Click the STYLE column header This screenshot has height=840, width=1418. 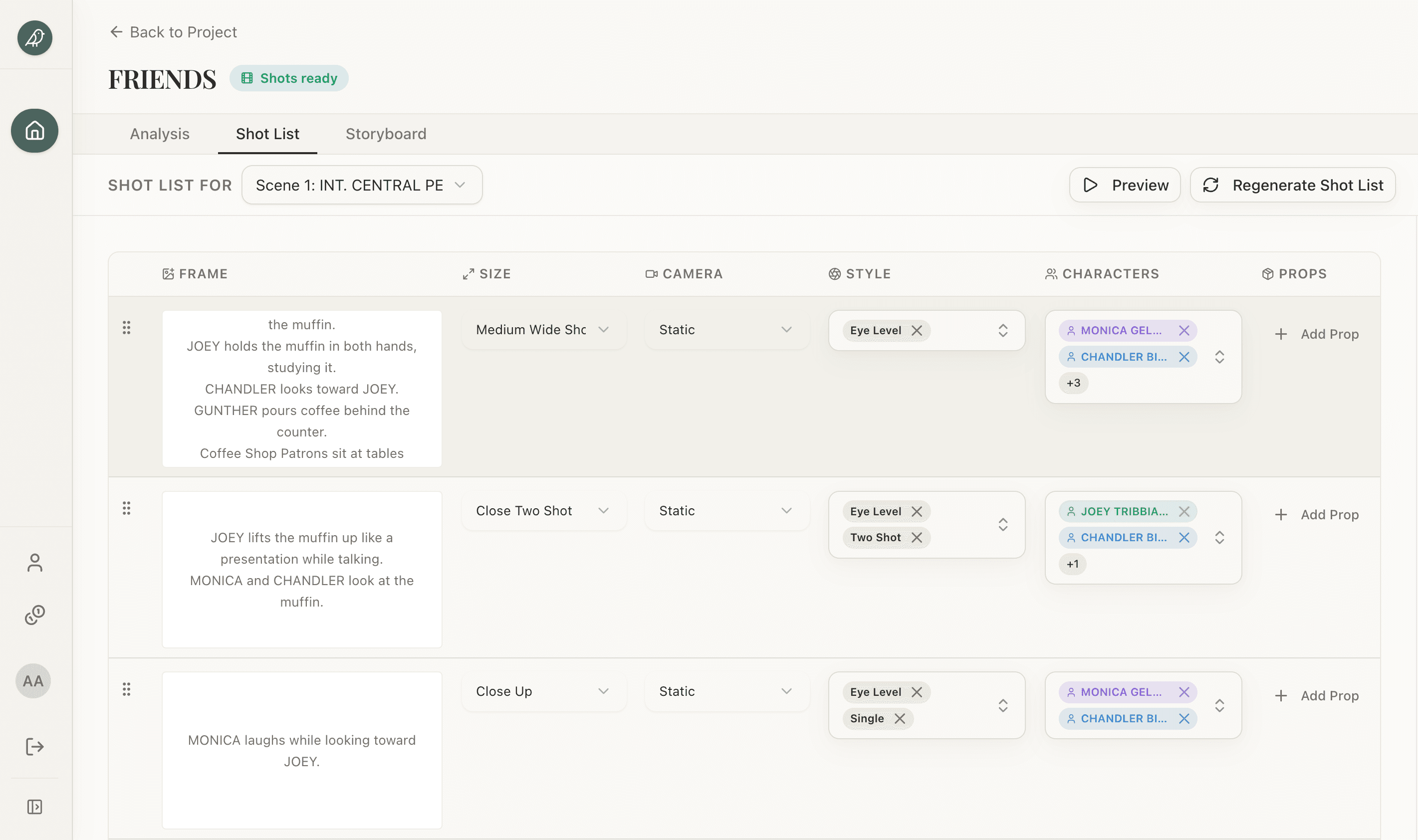coord(860,274)
